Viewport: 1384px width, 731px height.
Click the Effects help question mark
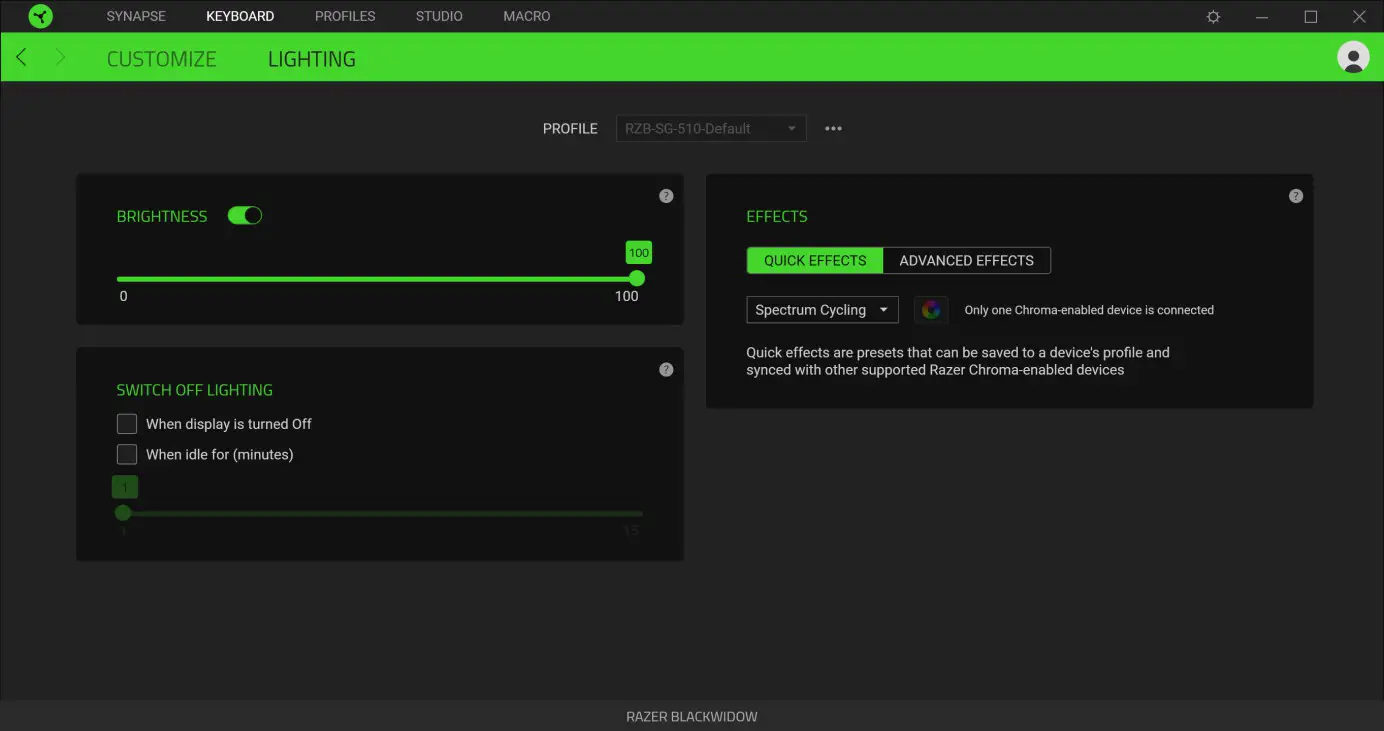point(1296,195)
